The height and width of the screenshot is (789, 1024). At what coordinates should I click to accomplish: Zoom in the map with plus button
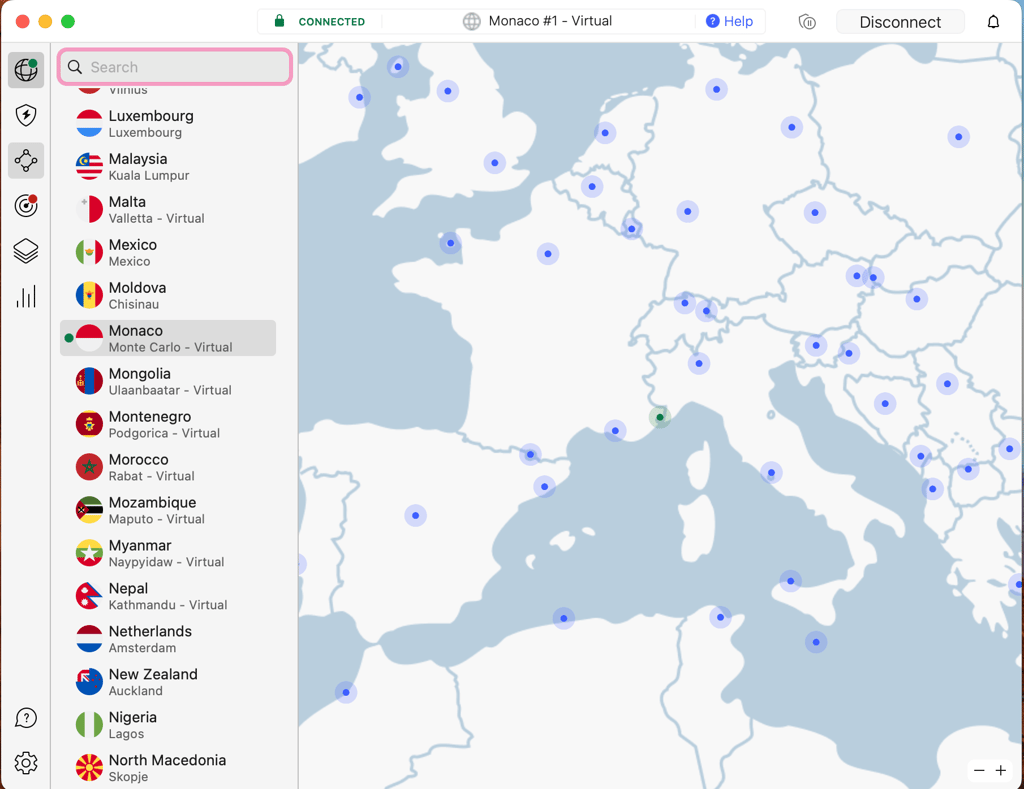coord(1000,771)
